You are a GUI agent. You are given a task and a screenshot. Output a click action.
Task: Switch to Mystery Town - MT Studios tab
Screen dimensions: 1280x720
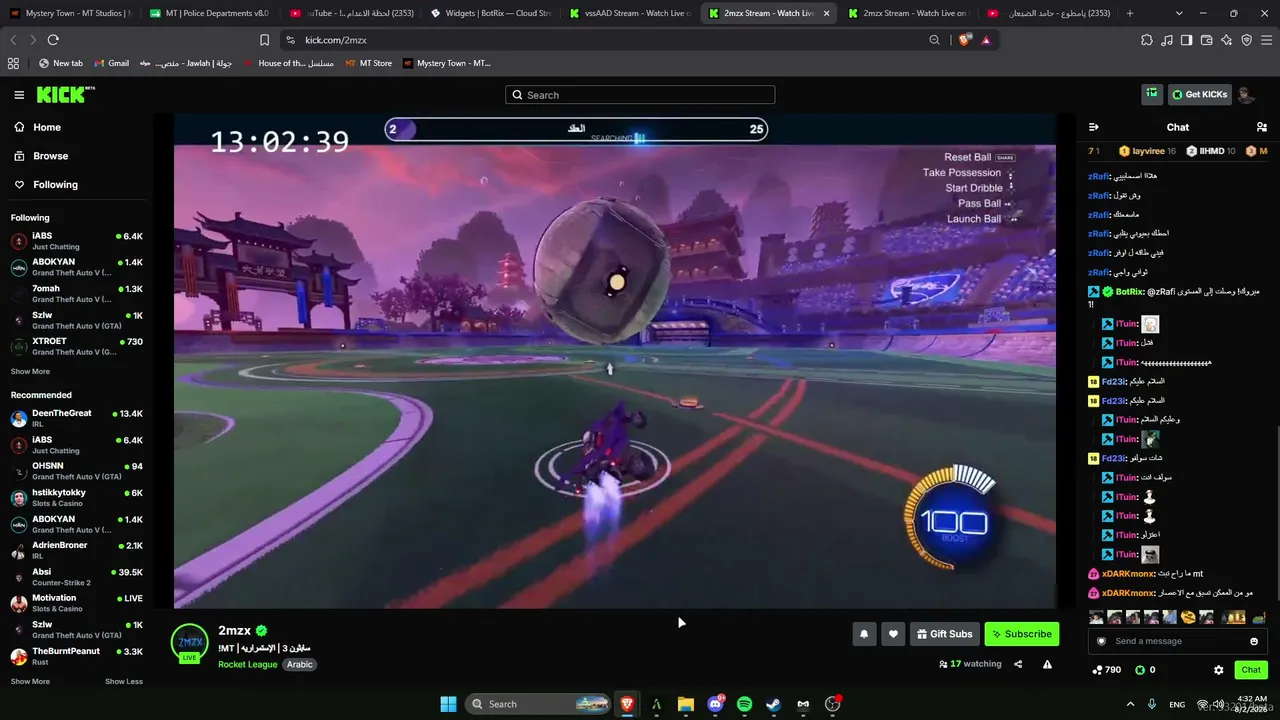[x=70, y=13]
